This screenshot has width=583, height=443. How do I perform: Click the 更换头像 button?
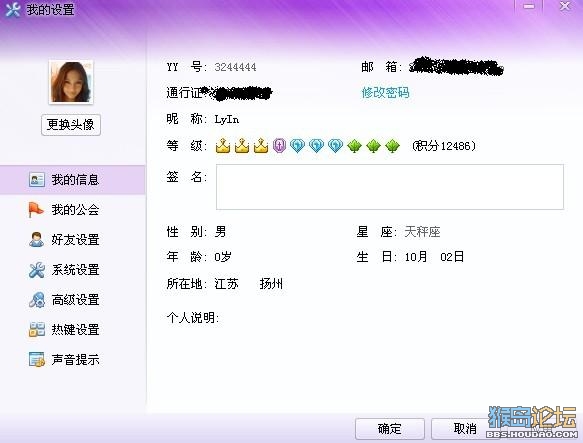pos(71,125)
